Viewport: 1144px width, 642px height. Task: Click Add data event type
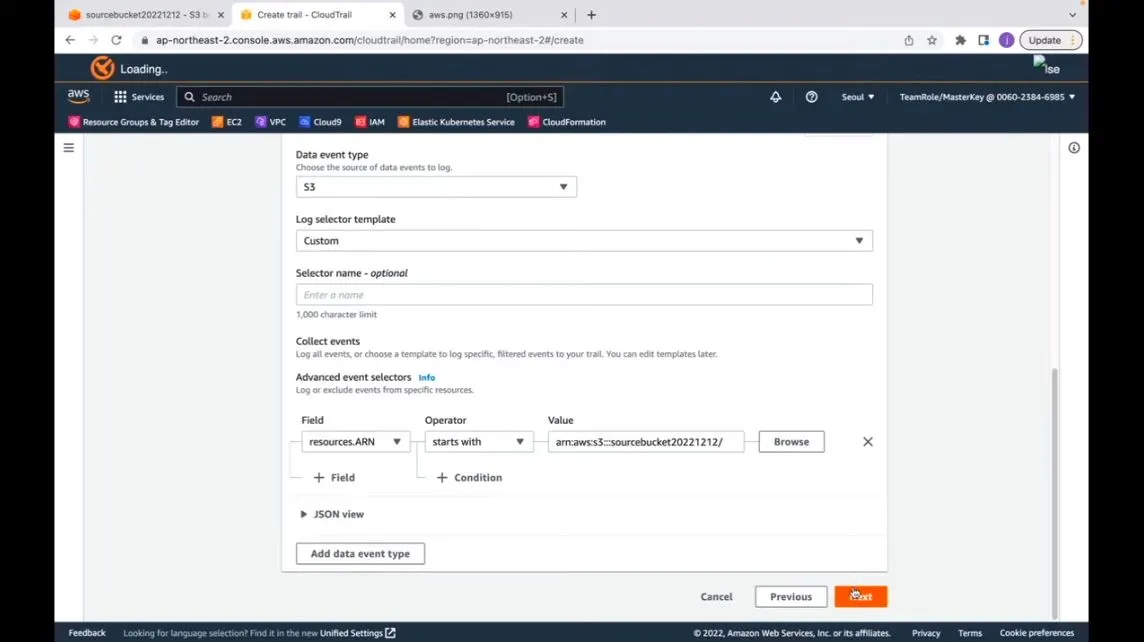coord(360,554)
